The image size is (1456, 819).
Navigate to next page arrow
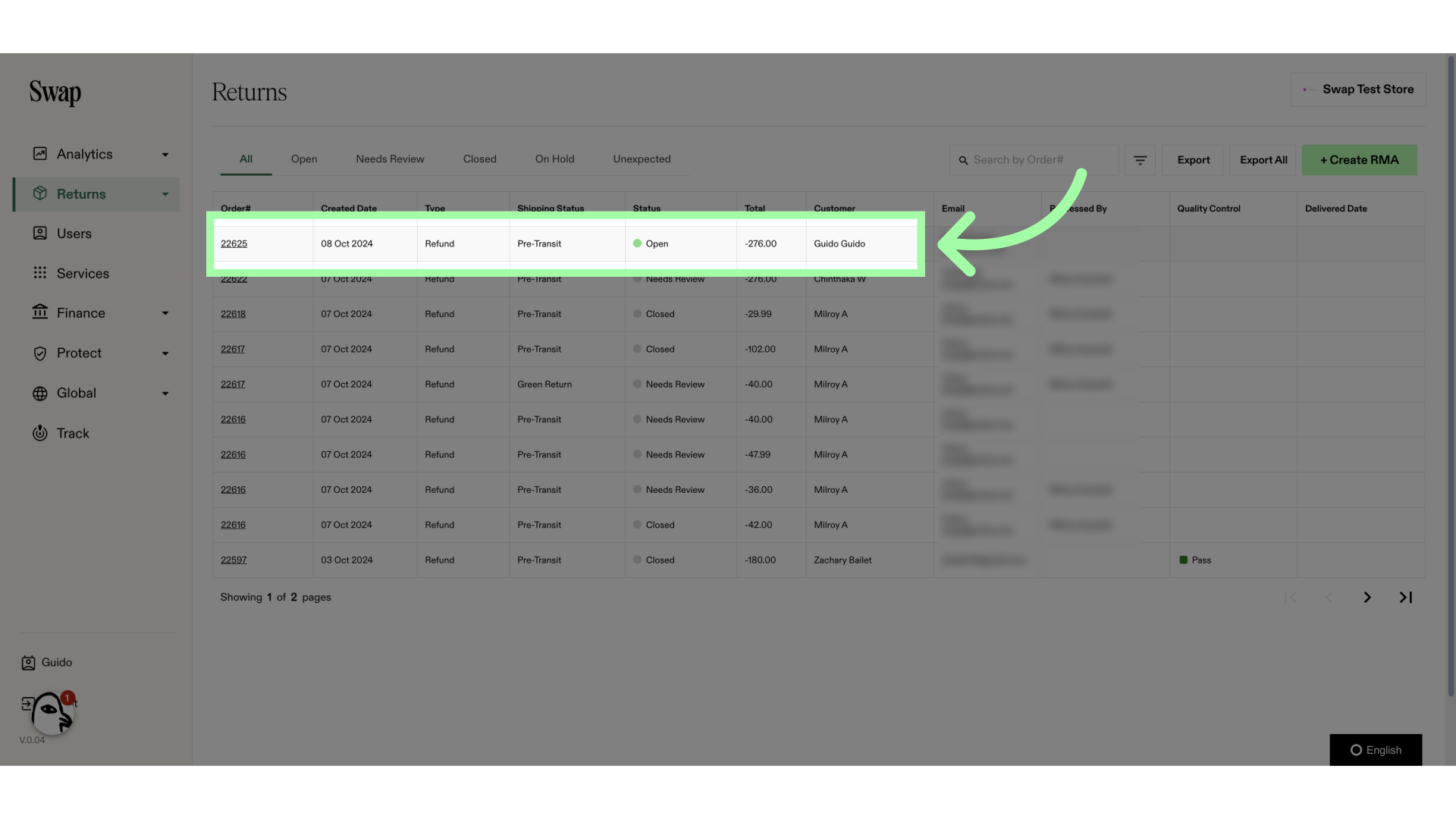pyautogui.click(x=1368, y=598)
